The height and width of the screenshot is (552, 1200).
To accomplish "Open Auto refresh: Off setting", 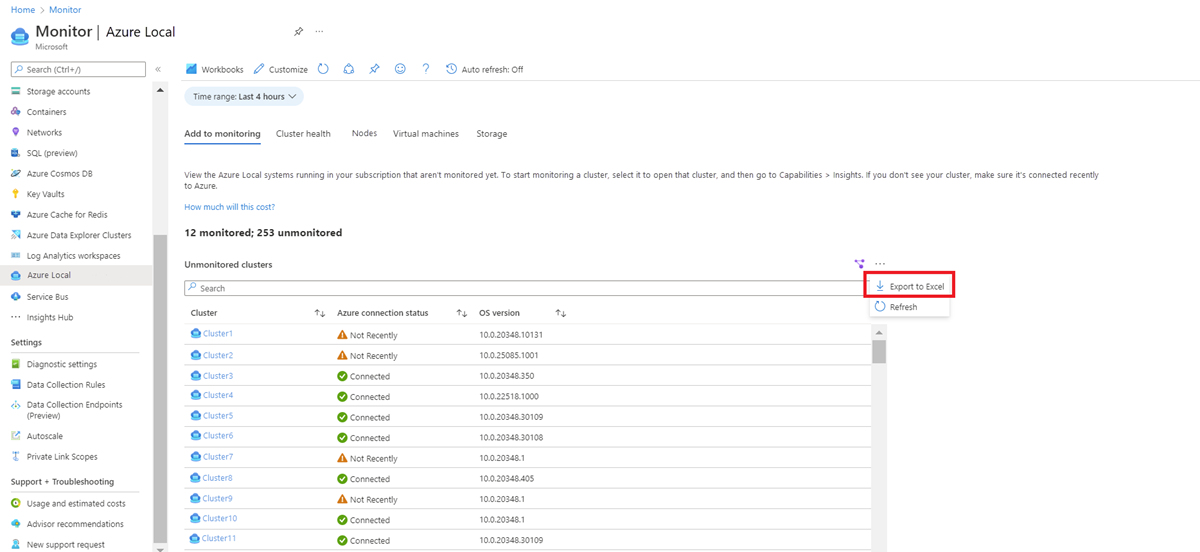I will coord(484,69).
